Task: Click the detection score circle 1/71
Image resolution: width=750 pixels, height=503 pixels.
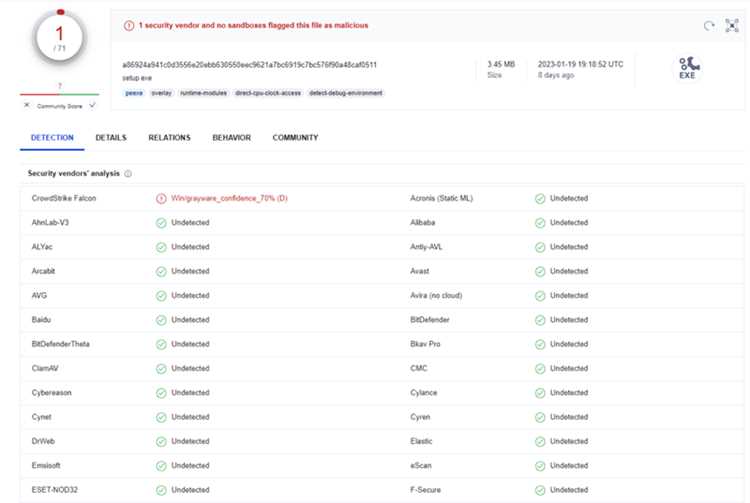Action: point(59,38)
